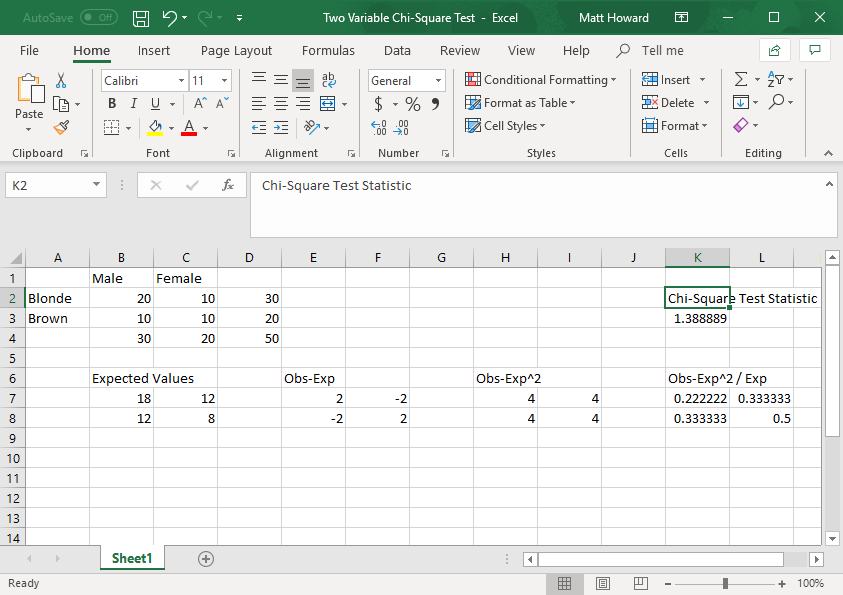Toggle Top Align button
The image size is (843, 595).
pyautogui.click(x=259, y=78)
